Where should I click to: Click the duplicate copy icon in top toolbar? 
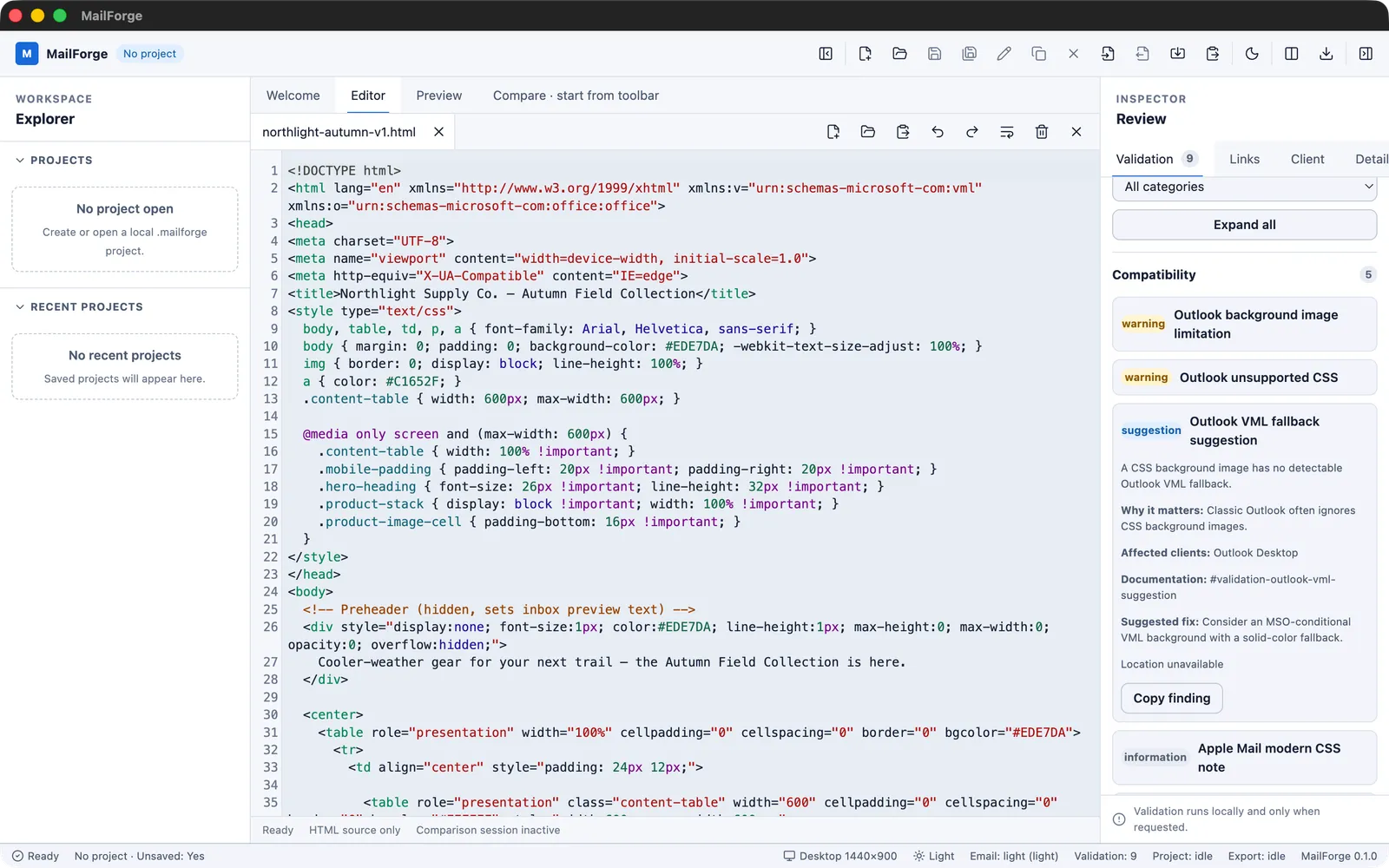pyautogui.click(x=1038, y=54)
